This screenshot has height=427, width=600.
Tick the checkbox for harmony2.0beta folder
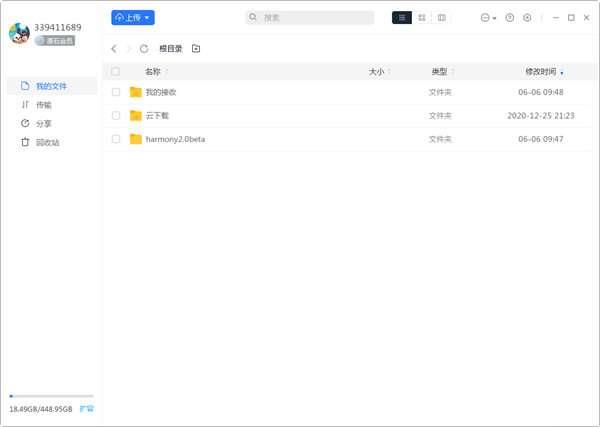click(x=116, y=139)
